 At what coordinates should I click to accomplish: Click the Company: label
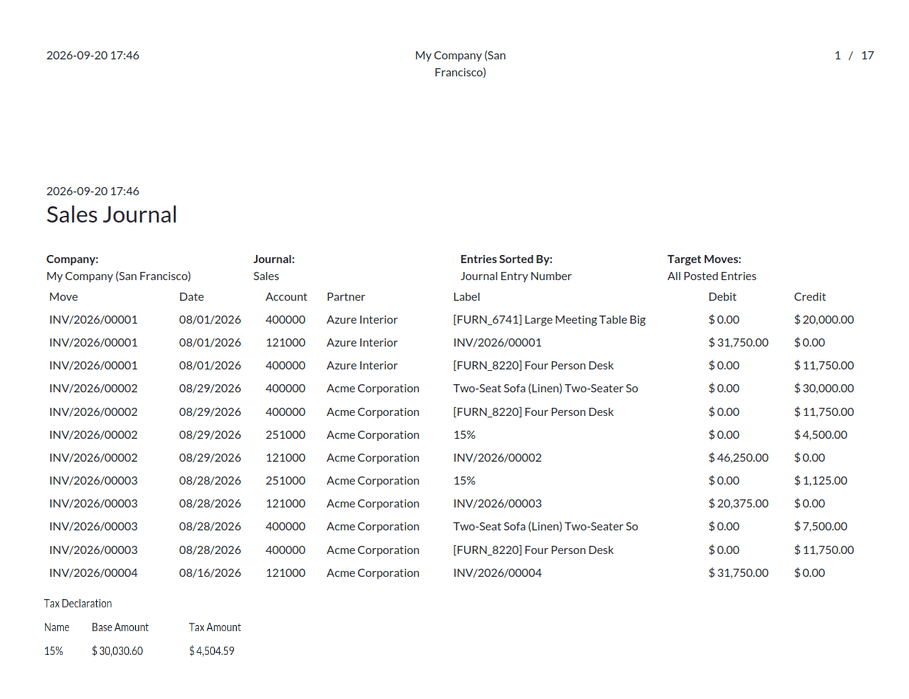(x=72, y=259)
